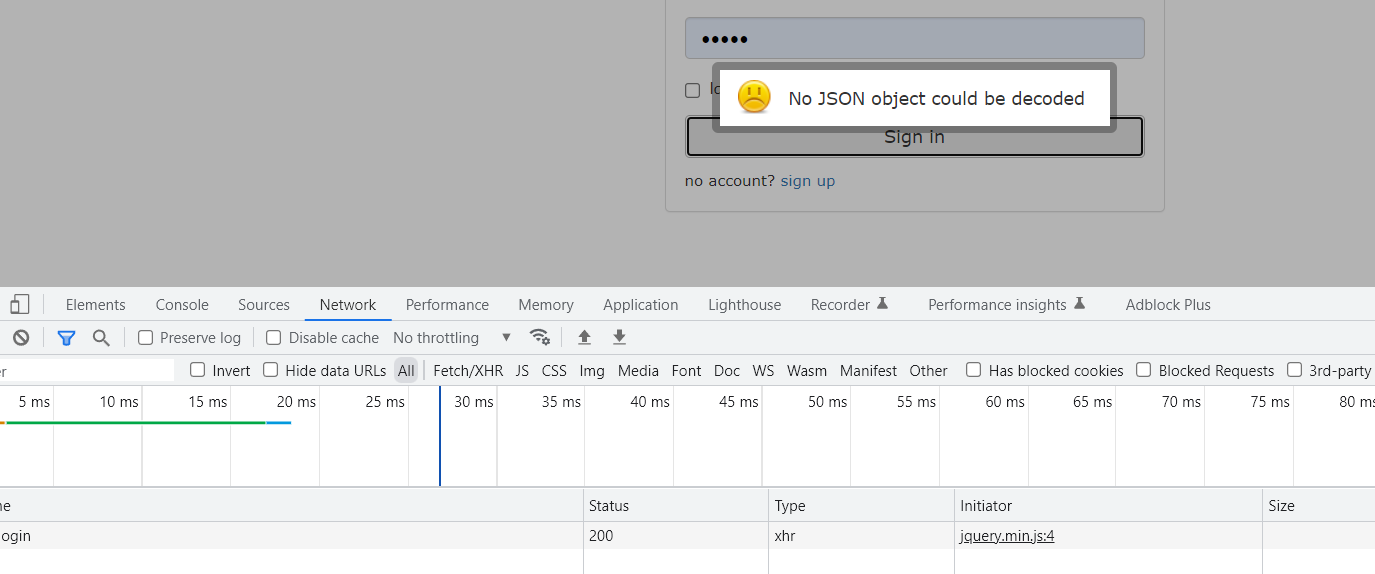Tick the Invert filter checkbox
The height and width of the screenshot is (574, 1375).
[198, 370]
